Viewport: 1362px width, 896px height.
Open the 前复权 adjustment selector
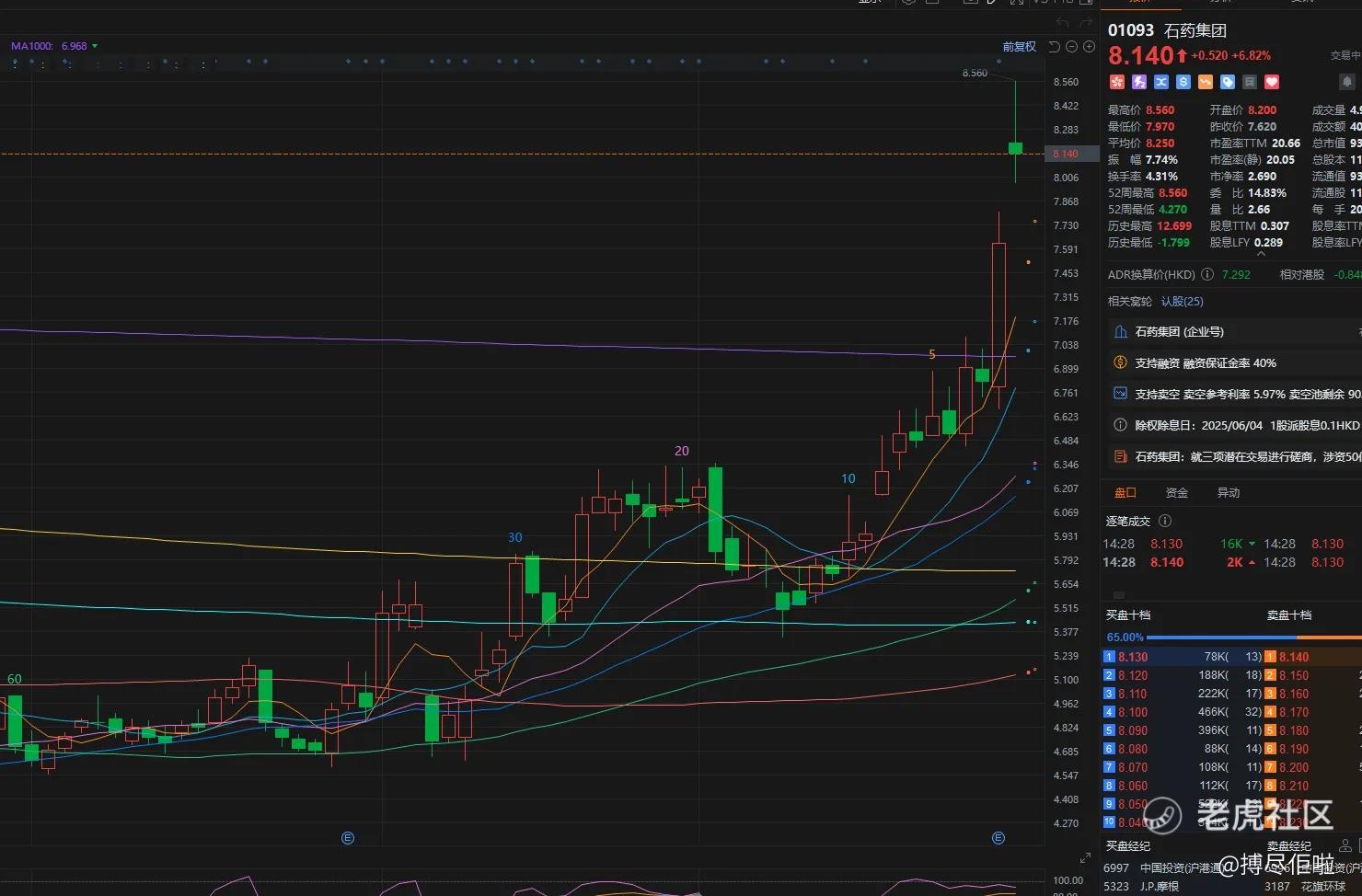pyautogui.click(x=1019, y=46)
